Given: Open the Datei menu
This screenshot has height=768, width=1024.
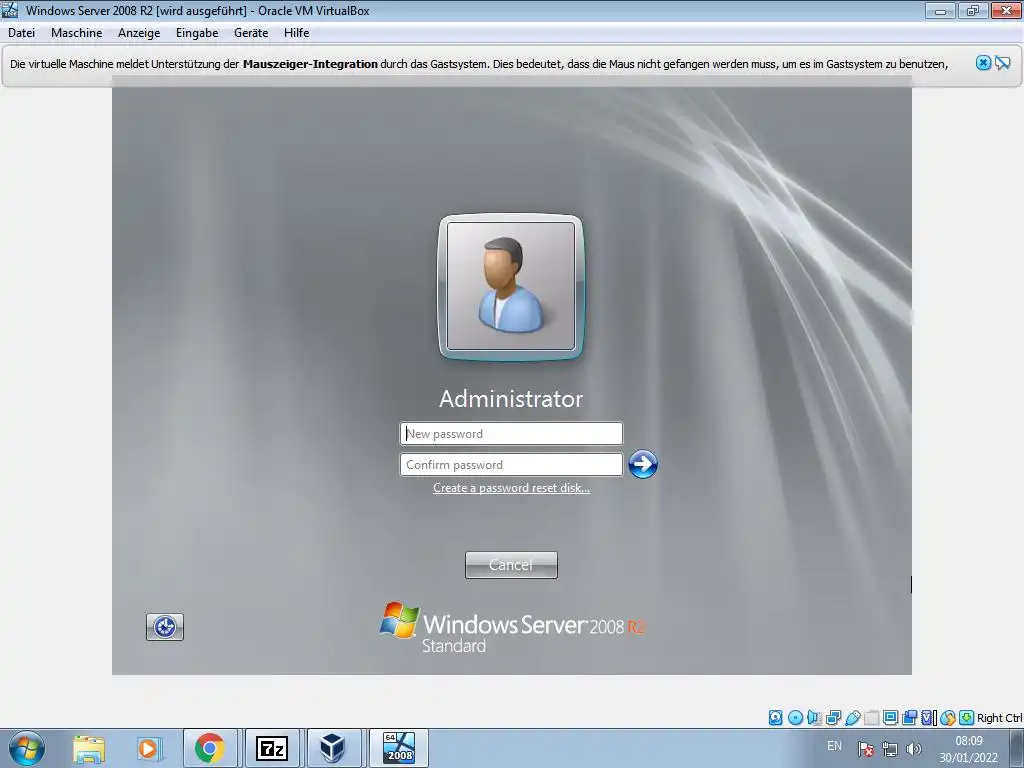Looking at the screenshot, I should point(21,33).
